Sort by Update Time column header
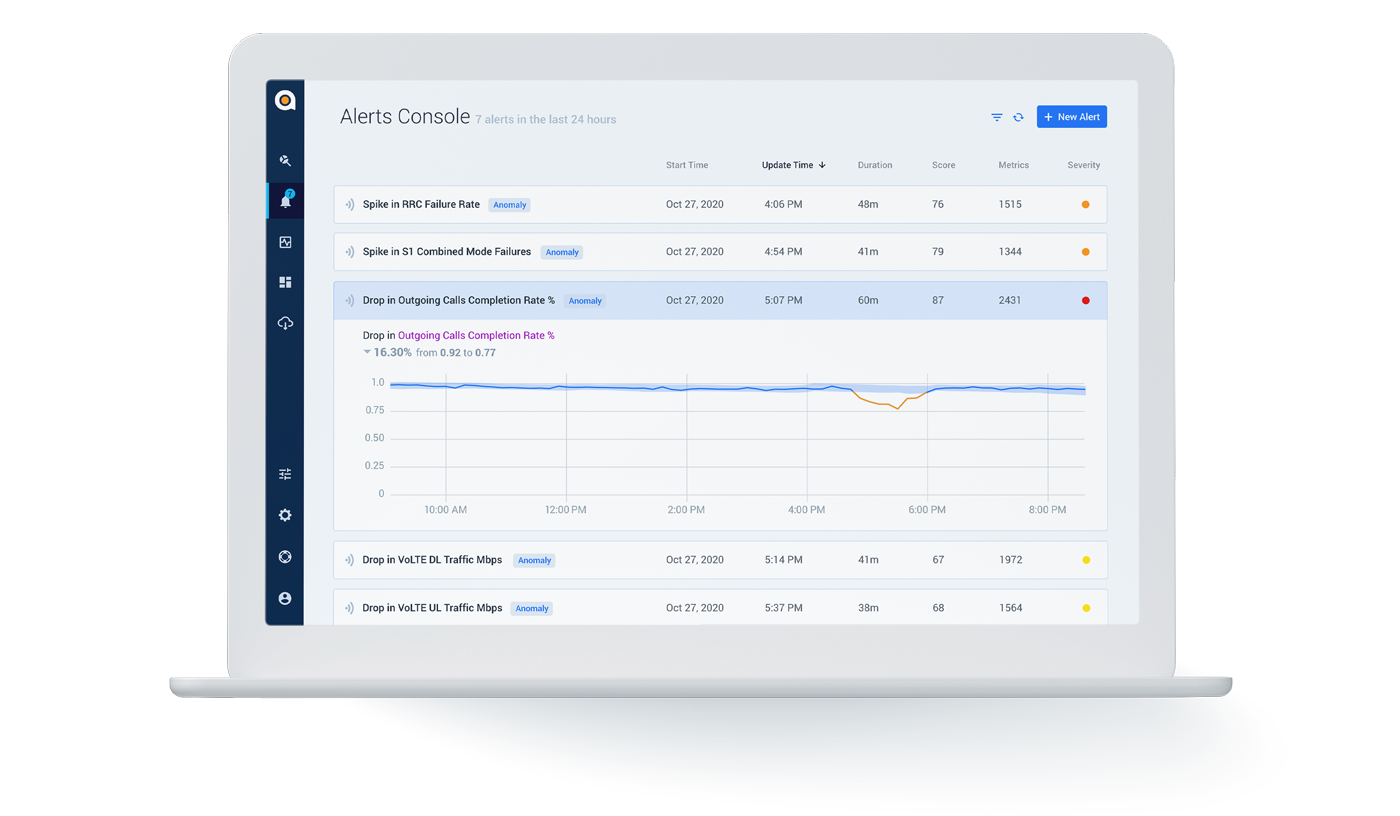1400x816 pixels. (x=794, y=165)
